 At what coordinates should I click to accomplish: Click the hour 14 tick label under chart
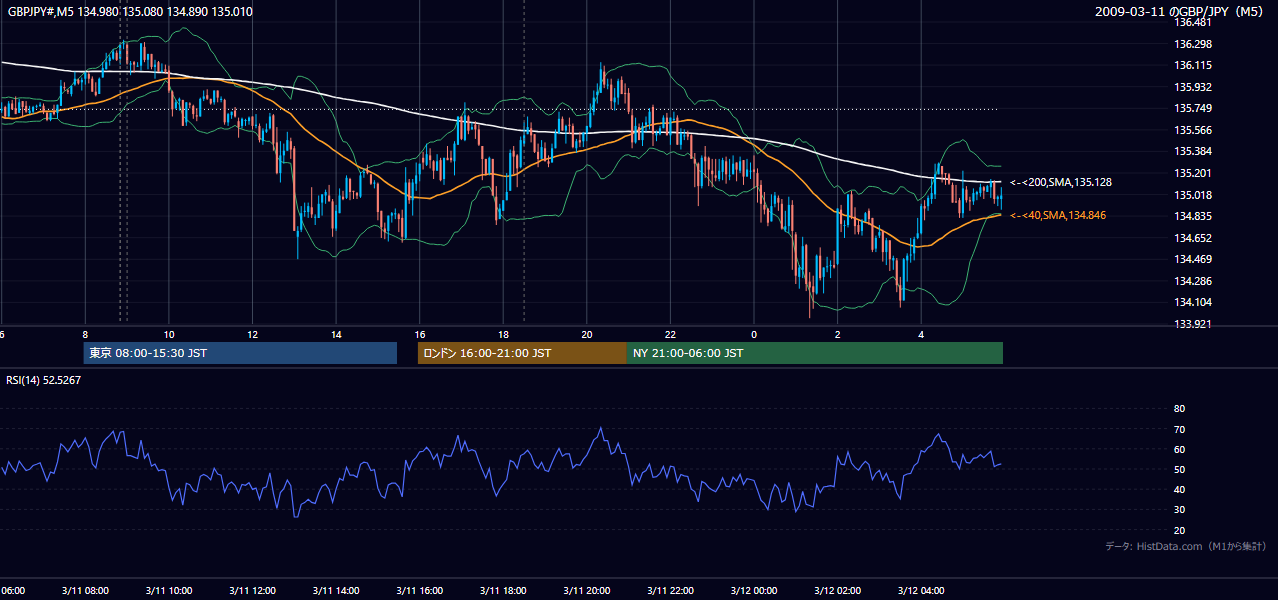click(336, 335)
